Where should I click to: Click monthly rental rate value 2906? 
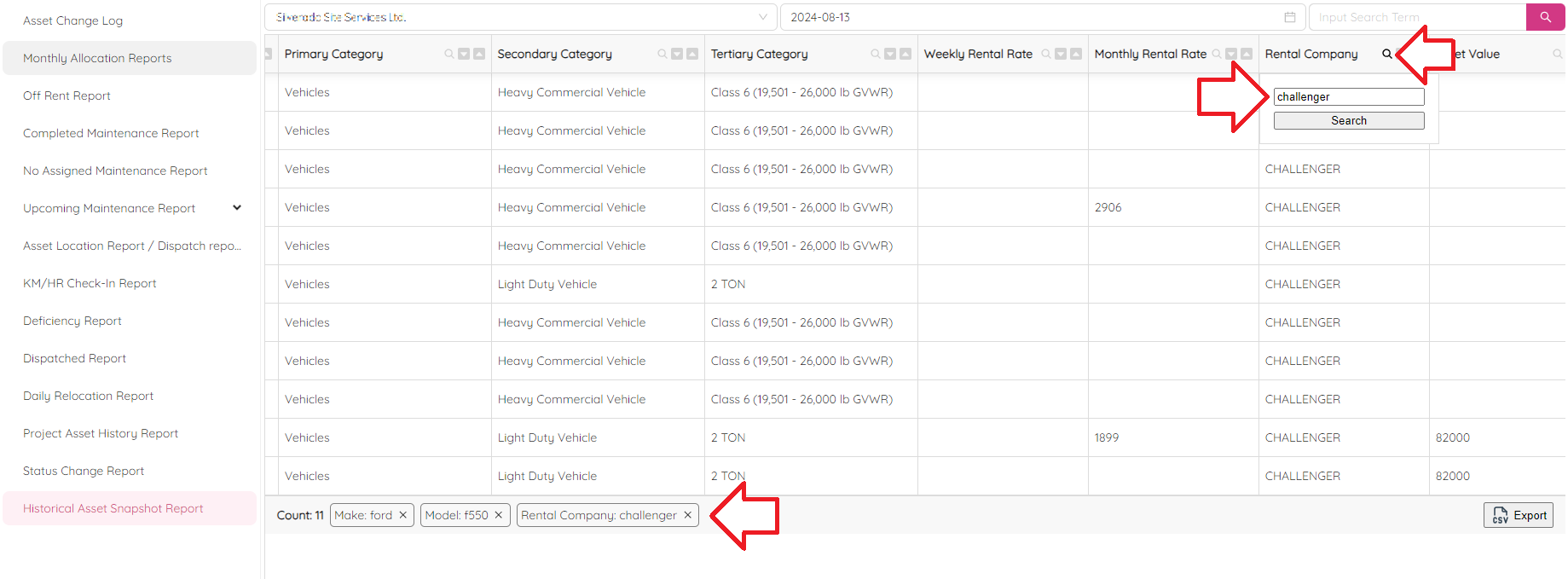coord(1108,207)
